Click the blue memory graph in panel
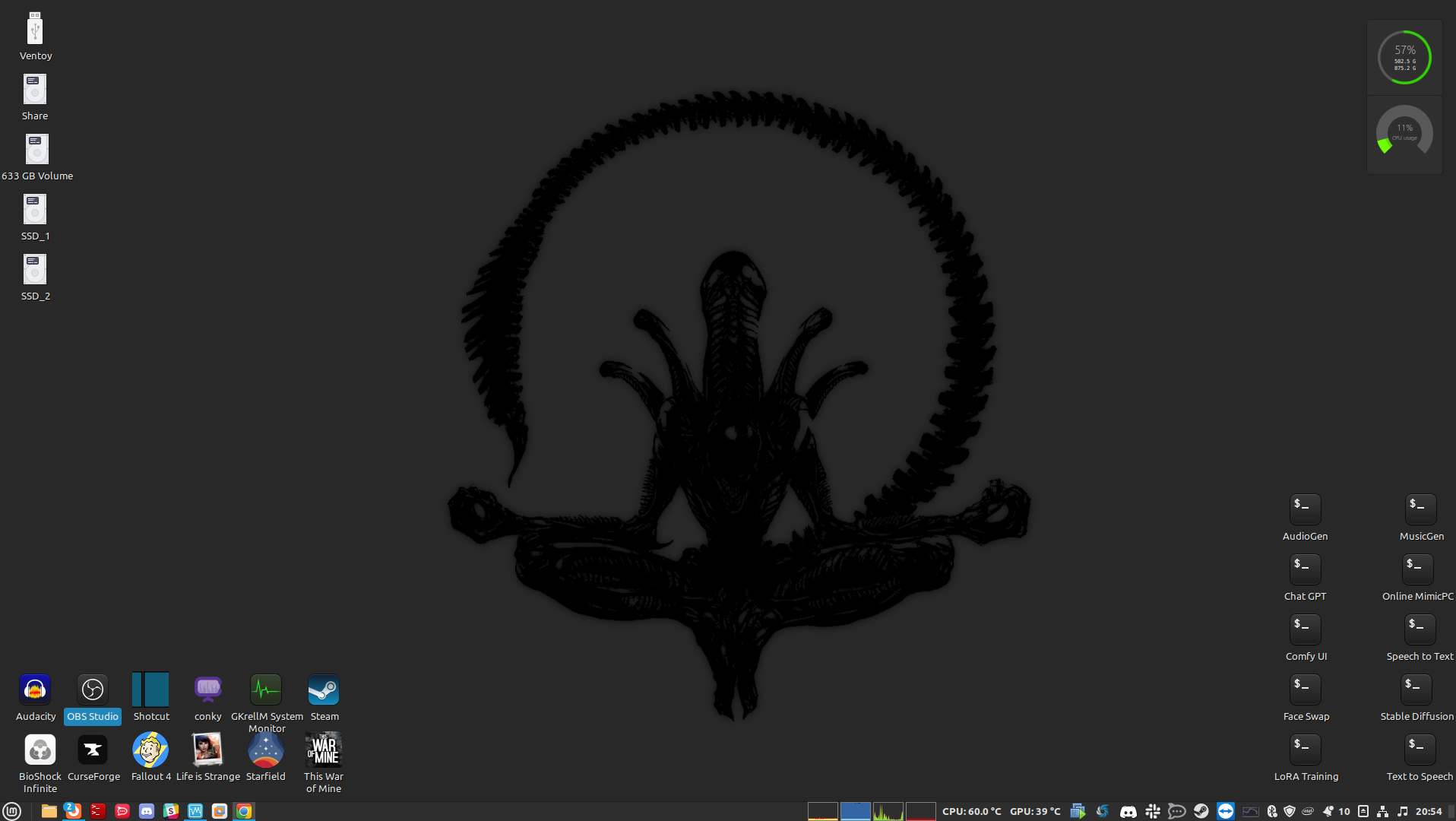 click(855, 811)
